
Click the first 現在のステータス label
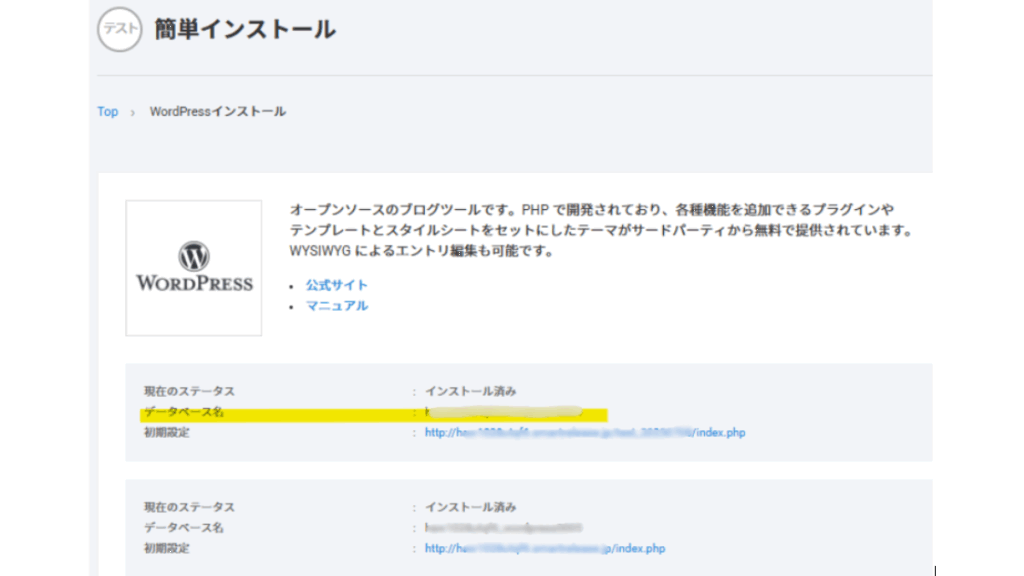[x=189, y=391]
